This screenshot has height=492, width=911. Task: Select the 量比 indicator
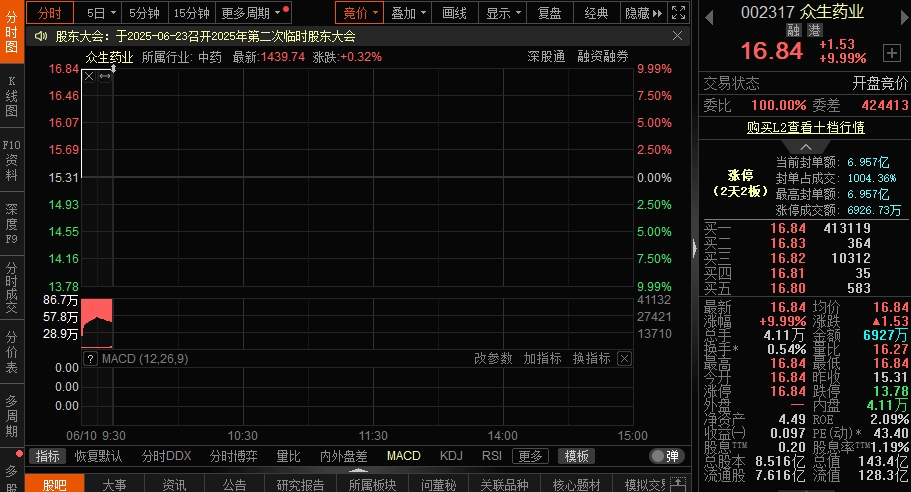289,456
